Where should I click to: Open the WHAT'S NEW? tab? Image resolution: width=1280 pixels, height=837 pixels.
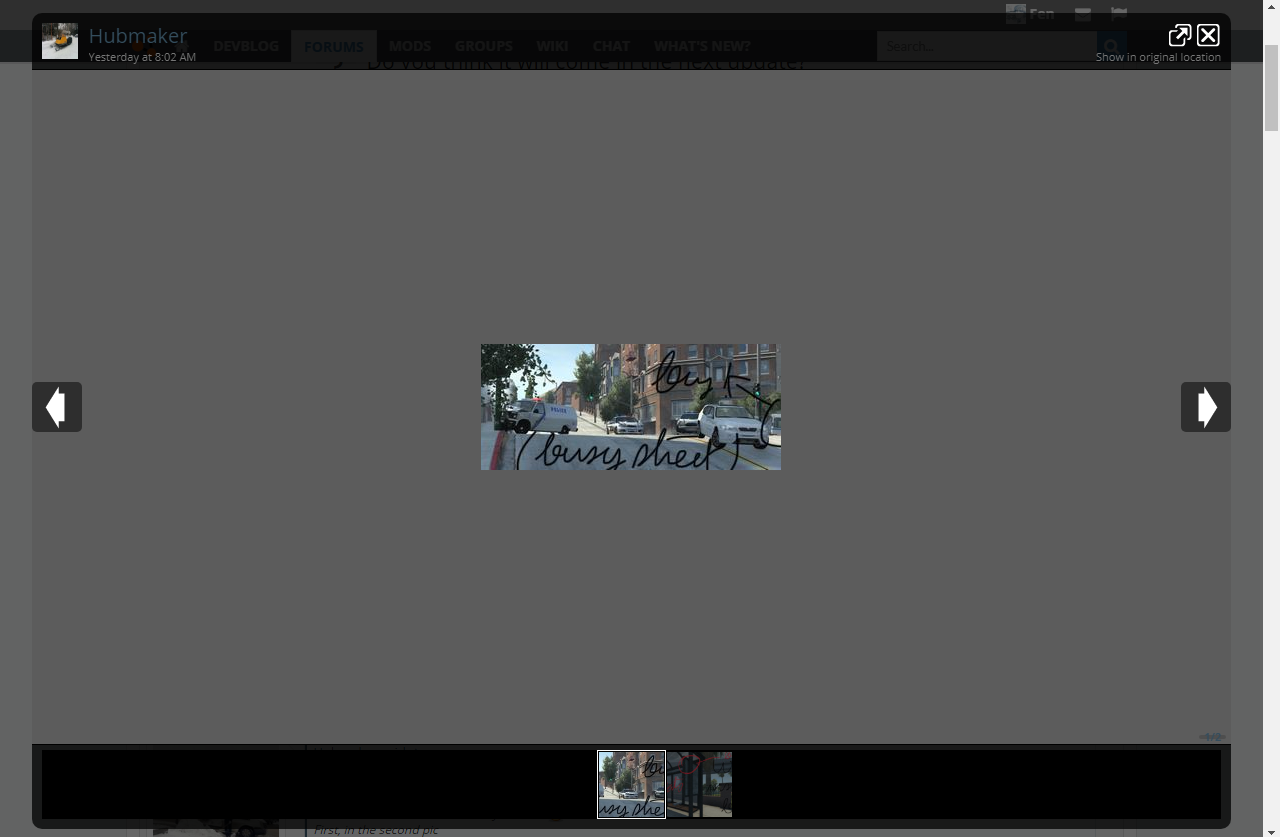coord(702,46)
